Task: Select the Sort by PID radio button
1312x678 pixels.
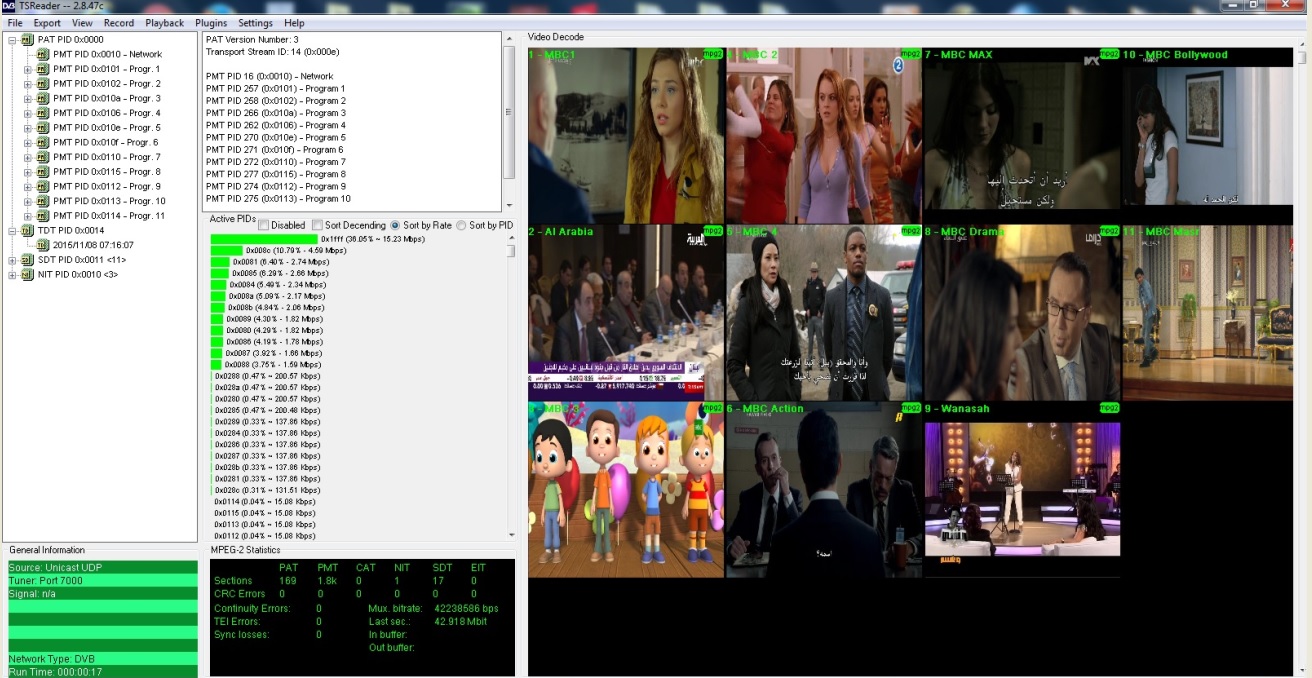Action: point(461,226)
